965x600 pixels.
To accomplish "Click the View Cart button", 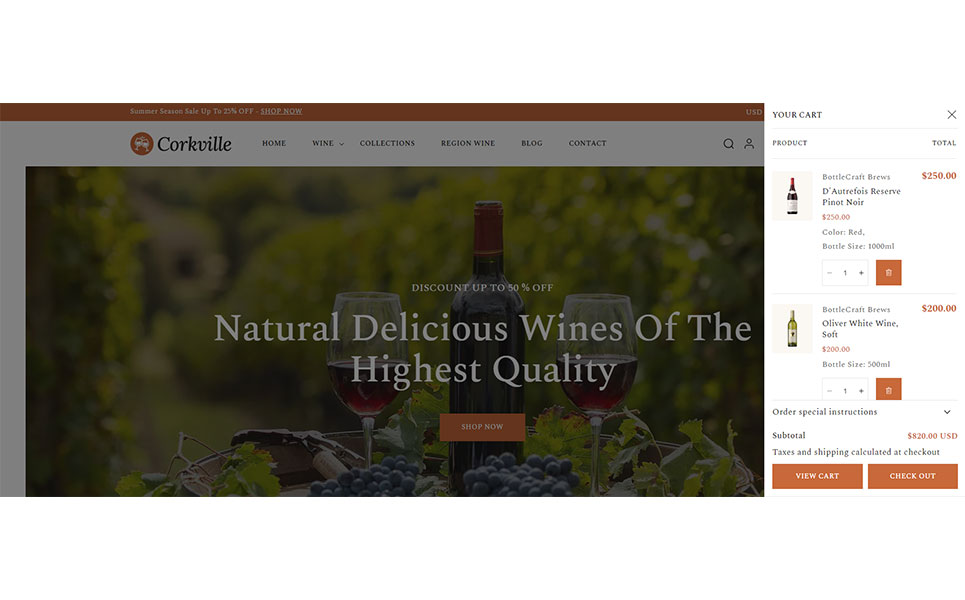I will coord(817,476).
